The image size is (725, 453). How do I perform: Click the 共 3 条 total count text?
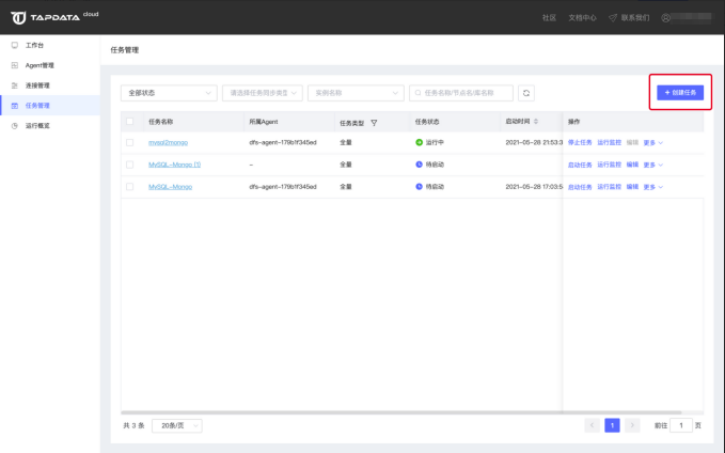coord(134,425)
